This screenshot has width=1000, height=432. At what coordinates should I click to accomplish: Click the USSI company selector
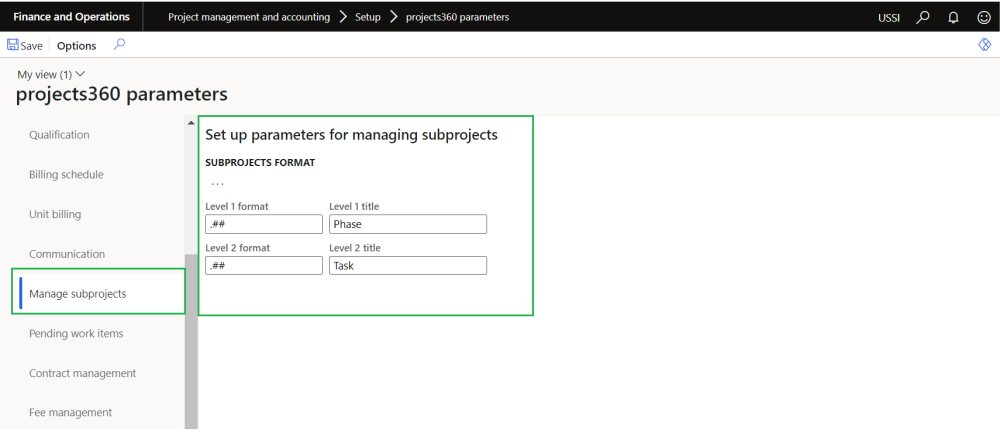tap(889, 17)
